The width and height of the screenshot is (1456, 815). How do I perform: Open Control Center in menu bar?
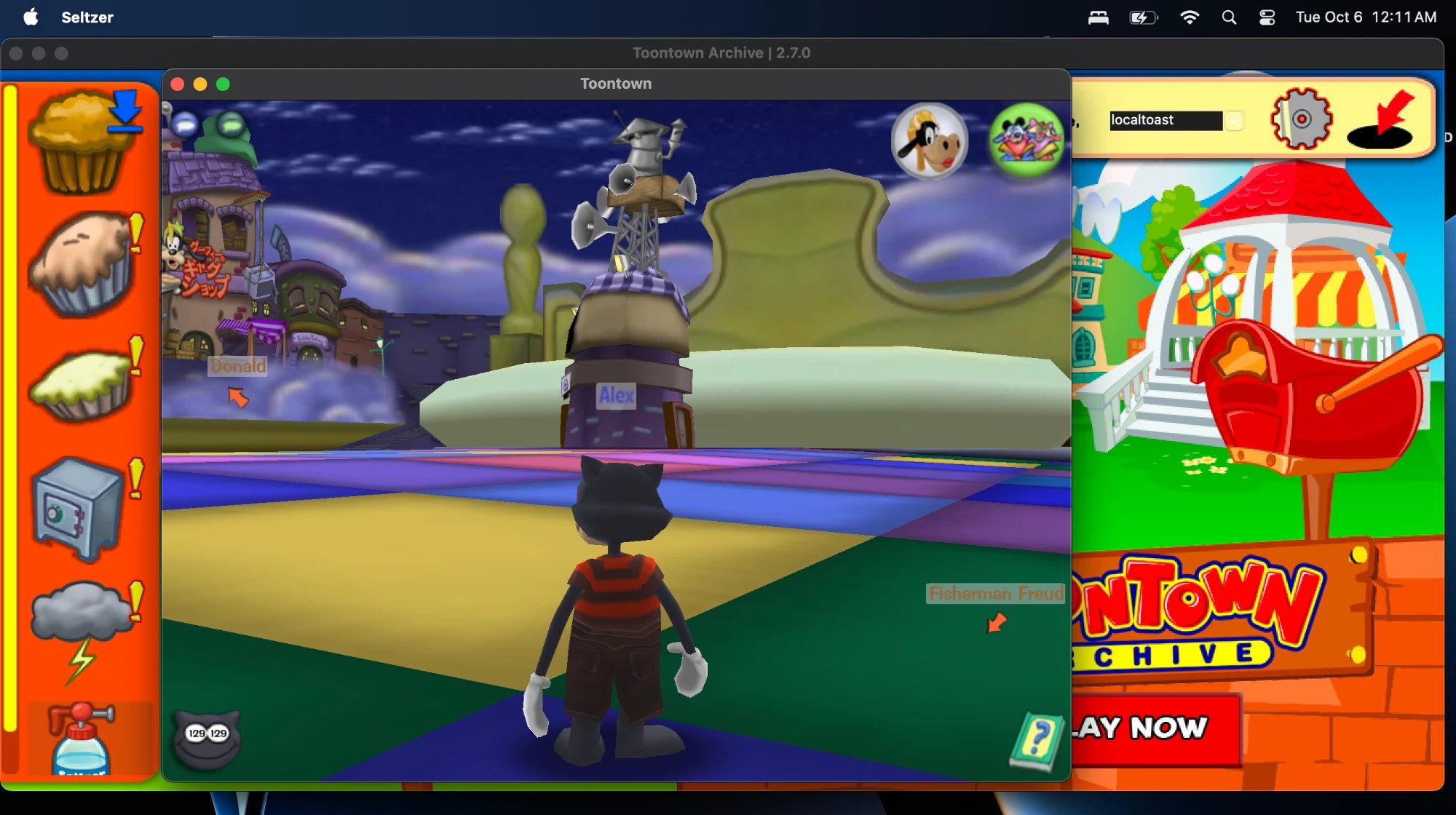coord(1267,17)
